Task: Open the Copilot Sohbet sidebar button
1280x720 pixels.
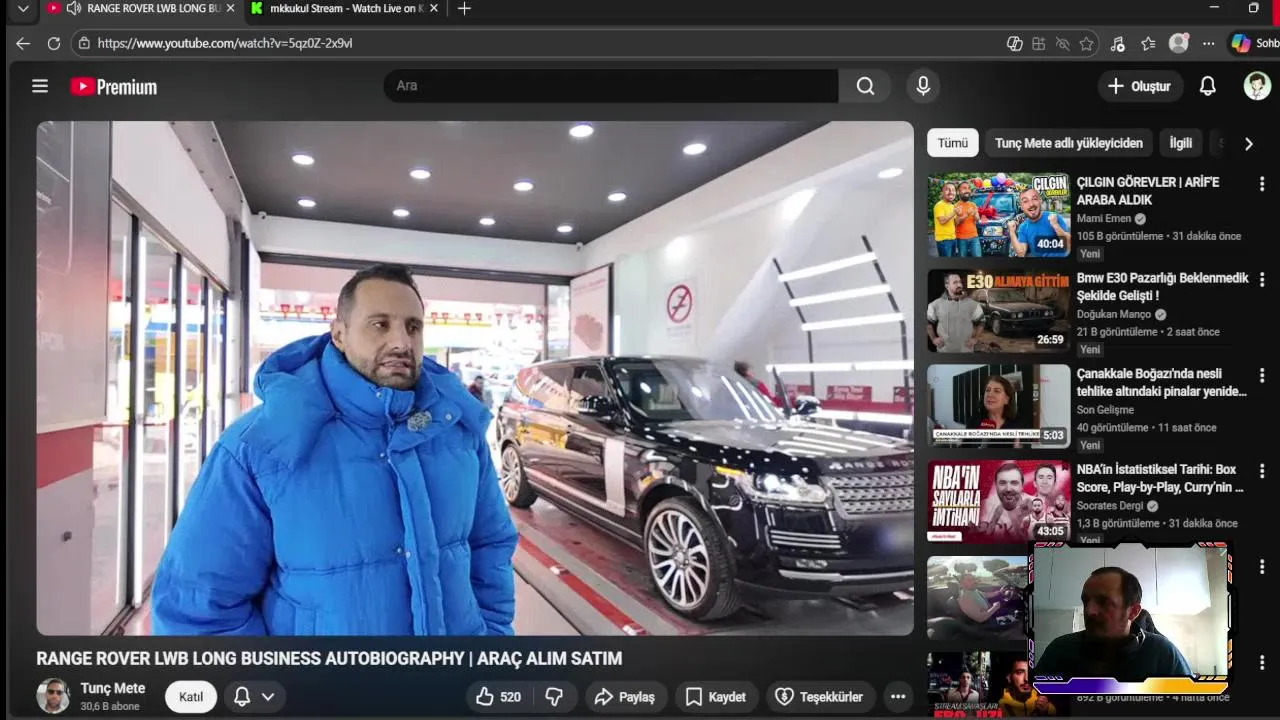Action: tap(1254, 43)
